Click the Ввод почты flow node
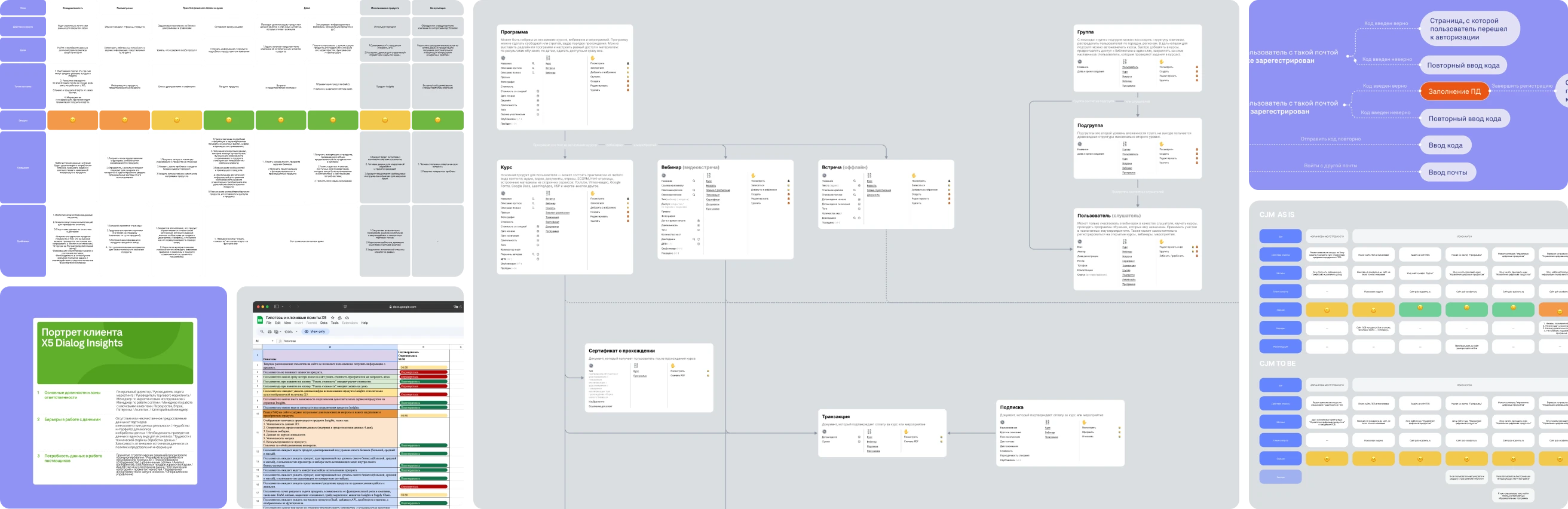1568x509 pixels. pyautogui.click(x=1447, y=172)
